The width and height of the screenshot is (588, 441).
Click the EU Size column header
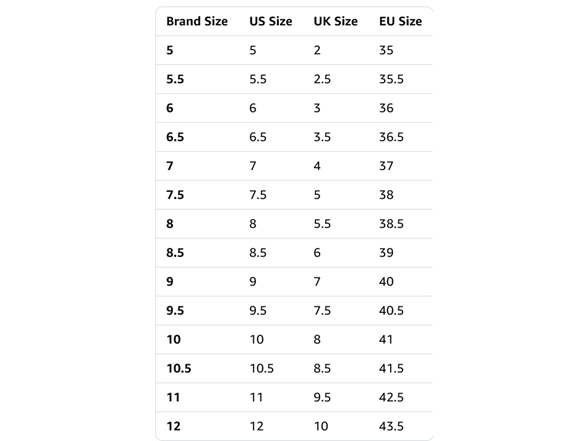(400, 21)
